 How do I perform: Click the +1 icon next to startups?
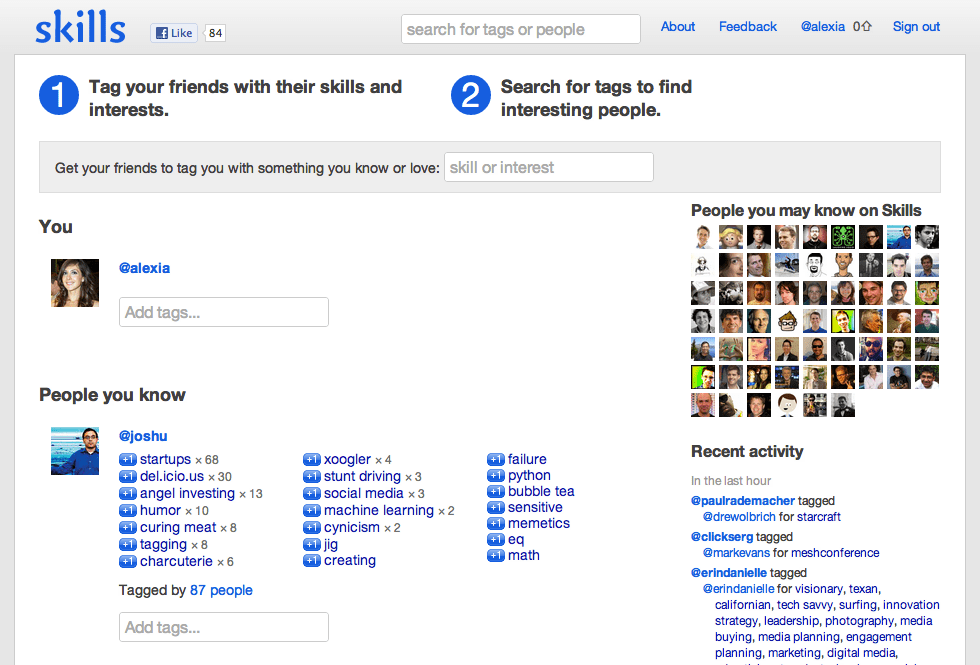click(x=127, y=460)
